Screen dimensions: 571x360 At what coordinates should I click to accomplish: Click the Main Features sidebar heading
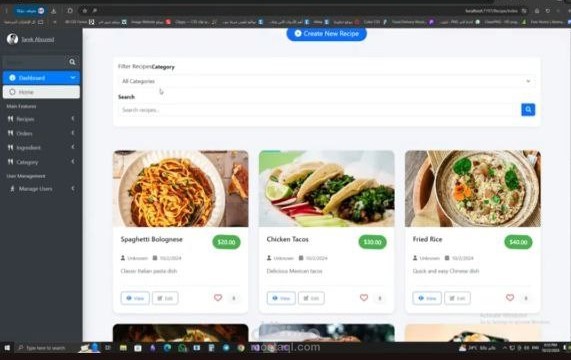tap(21, 106)
